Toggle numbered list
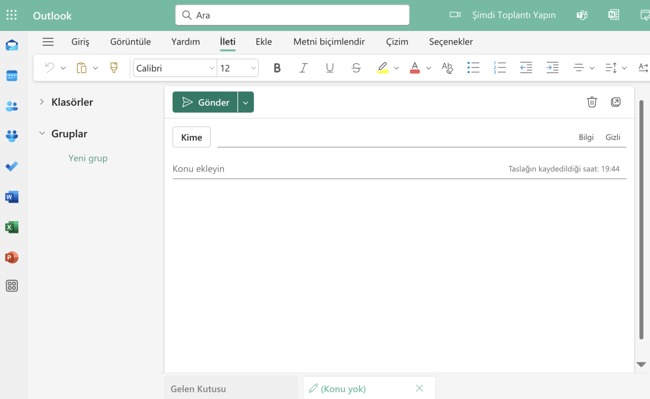Viewport: 650px width, 399px height. 500,68
